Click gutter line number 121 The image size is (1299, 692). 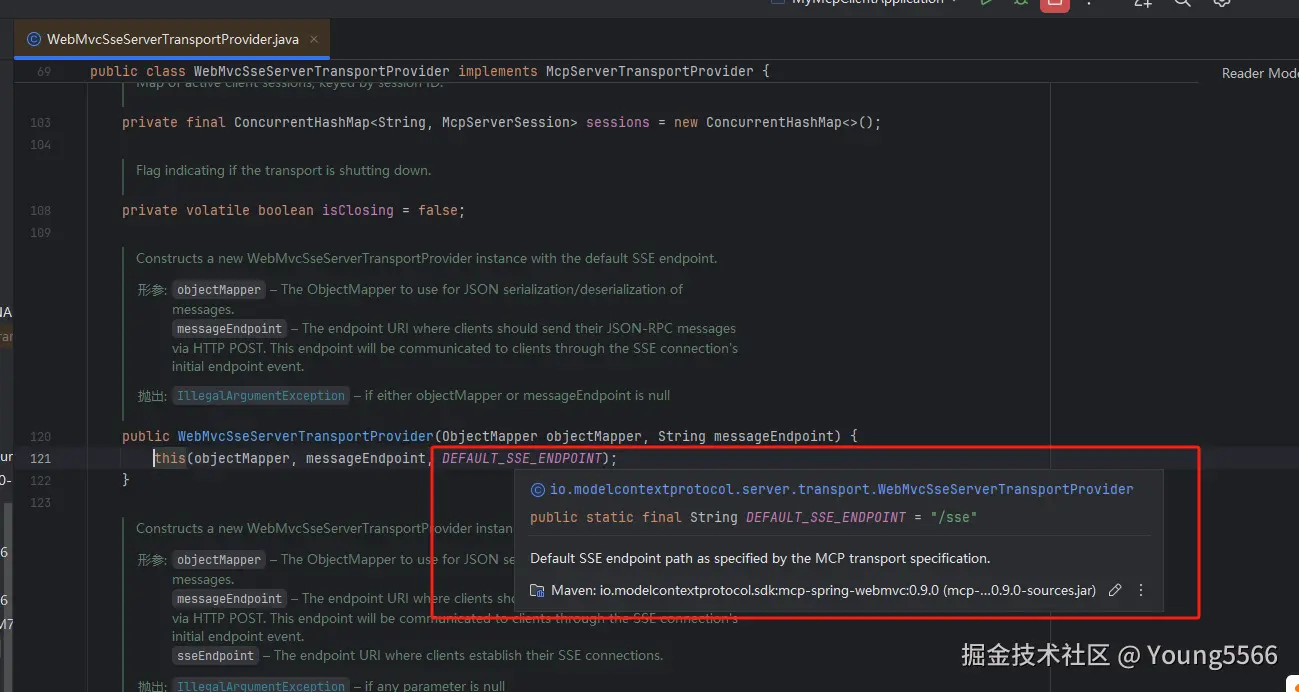(x=40, y=458)
